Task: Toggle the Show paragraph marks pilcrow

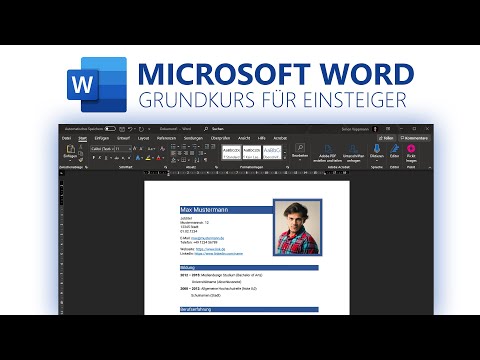Action: point(205,160)
